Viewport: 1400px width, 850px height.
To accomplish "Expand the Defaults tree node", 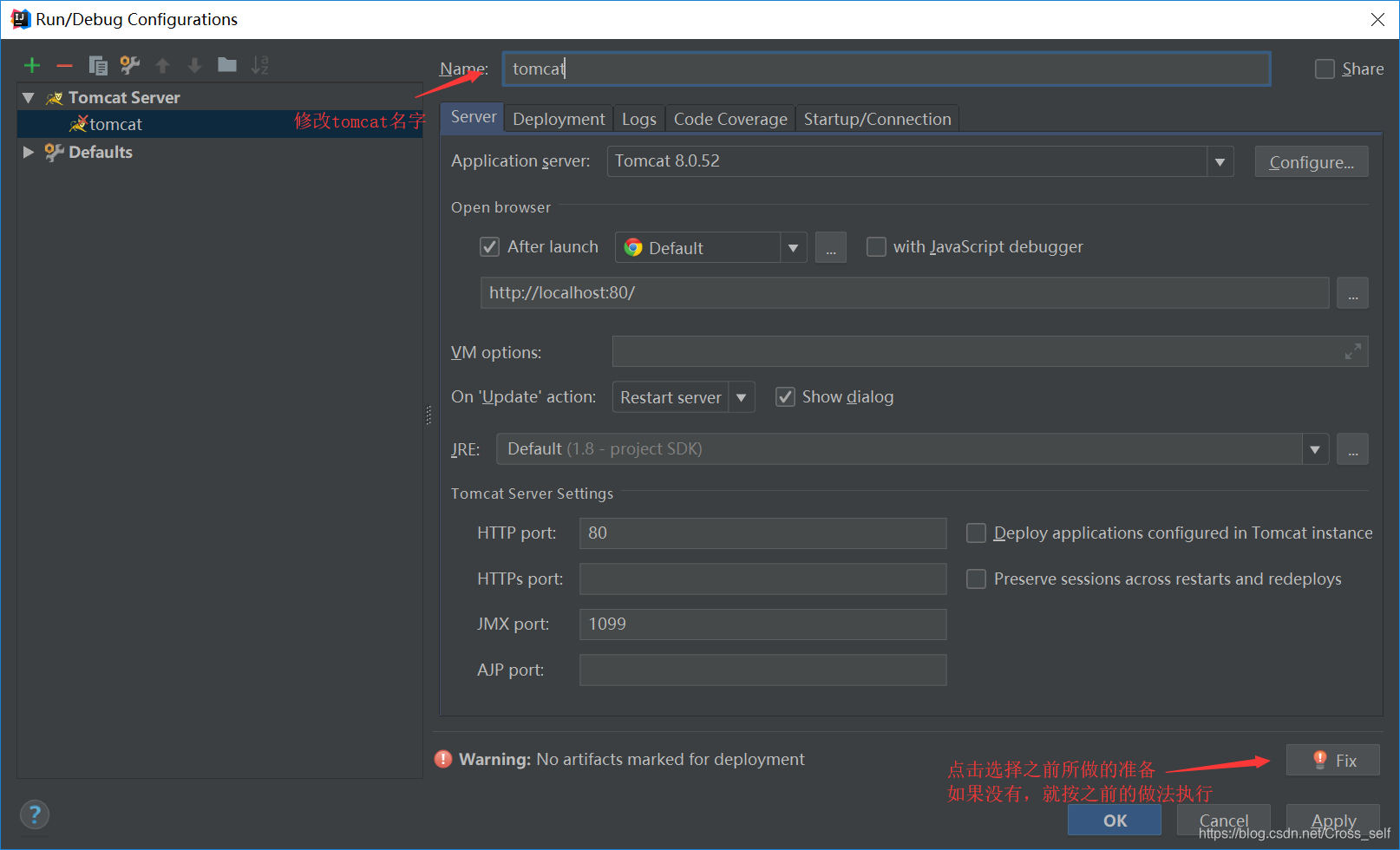I will [29, 152].
